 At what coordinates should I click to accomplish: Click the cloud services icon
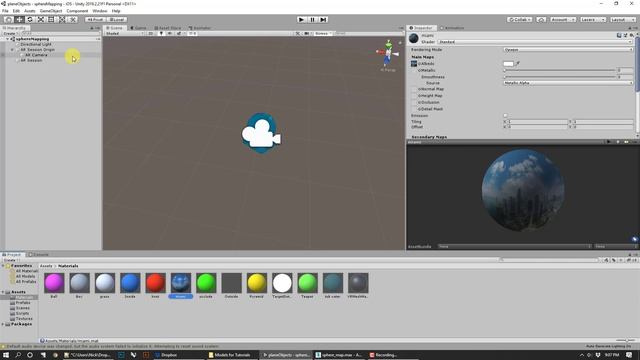[541, 19]
